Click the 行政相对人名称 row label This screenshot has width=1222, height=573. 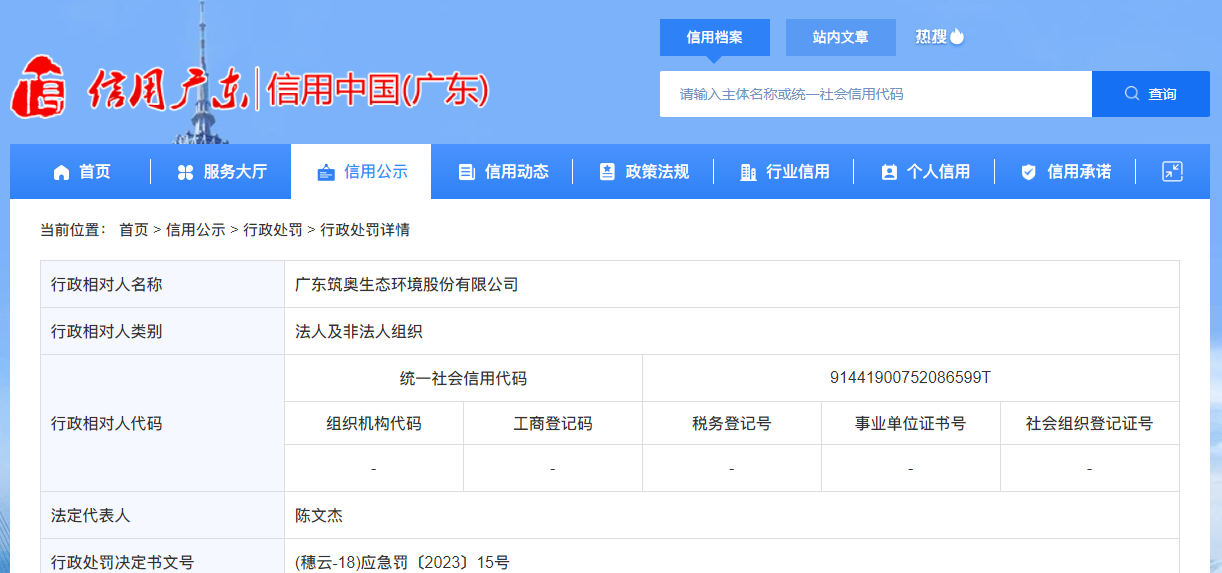(106, 285)
